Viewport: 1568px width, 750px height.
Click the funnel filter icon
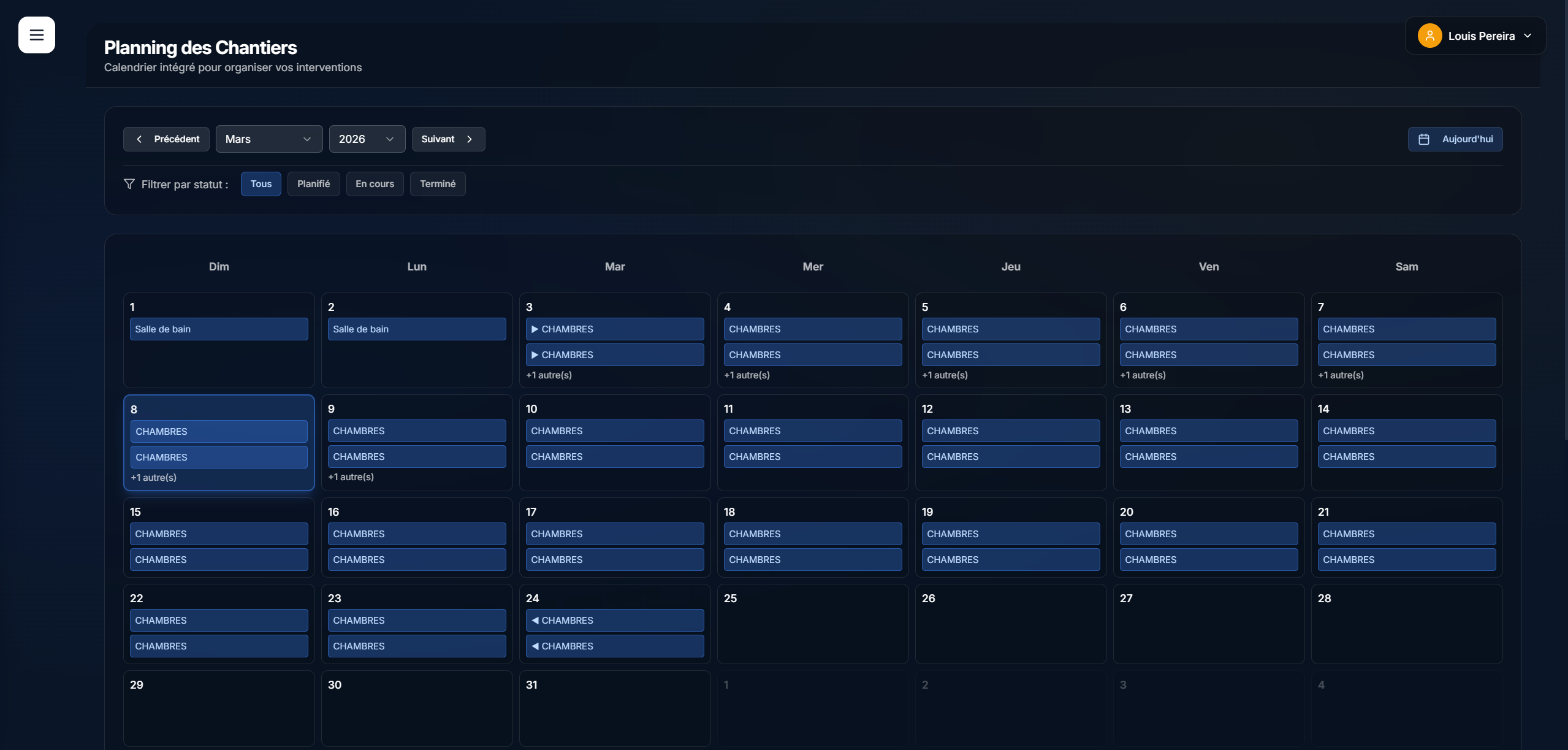tap(129, 184)
